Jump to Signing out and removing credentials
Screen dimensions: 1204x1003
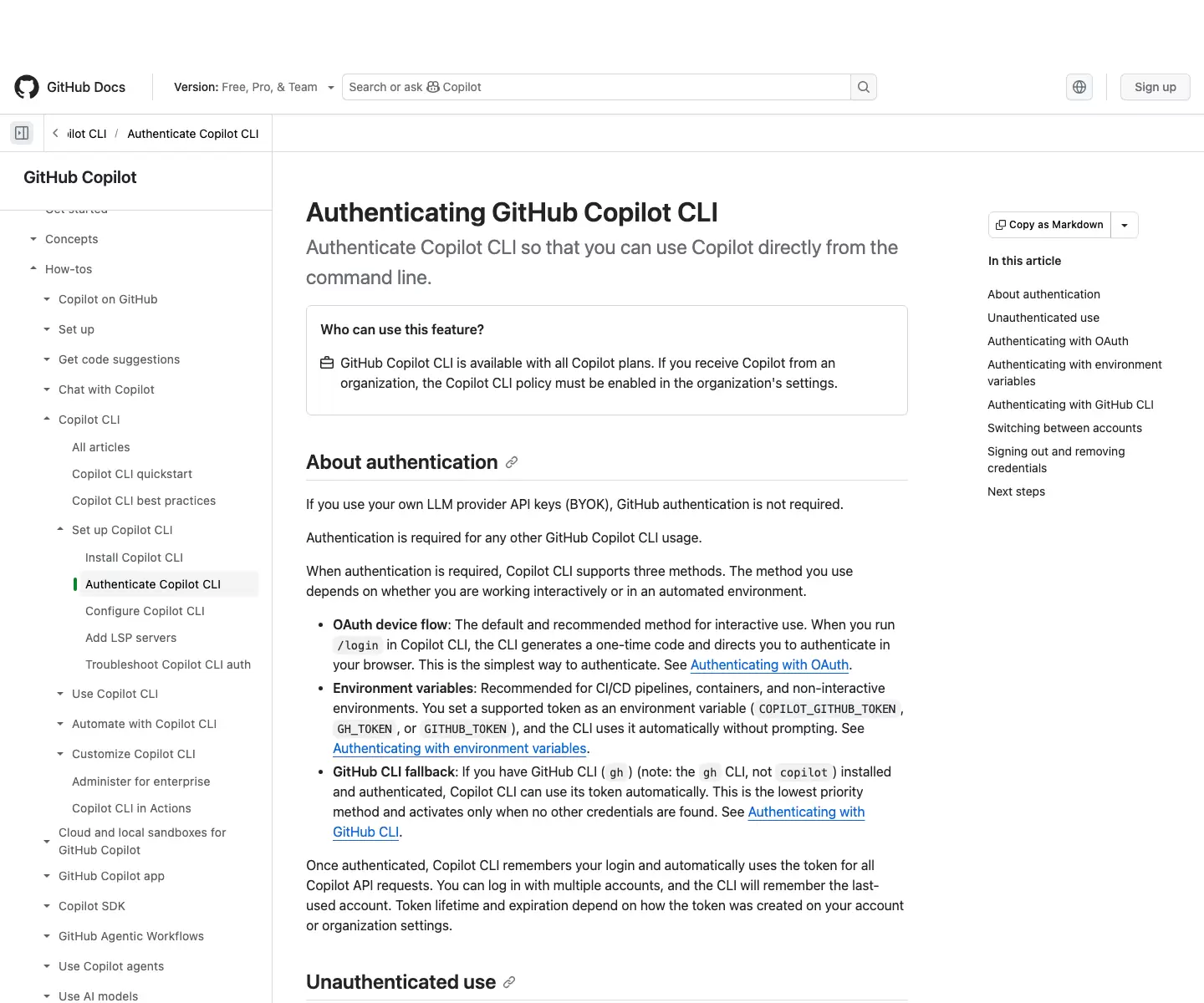pyautogui.click(x=1056, y=460)
